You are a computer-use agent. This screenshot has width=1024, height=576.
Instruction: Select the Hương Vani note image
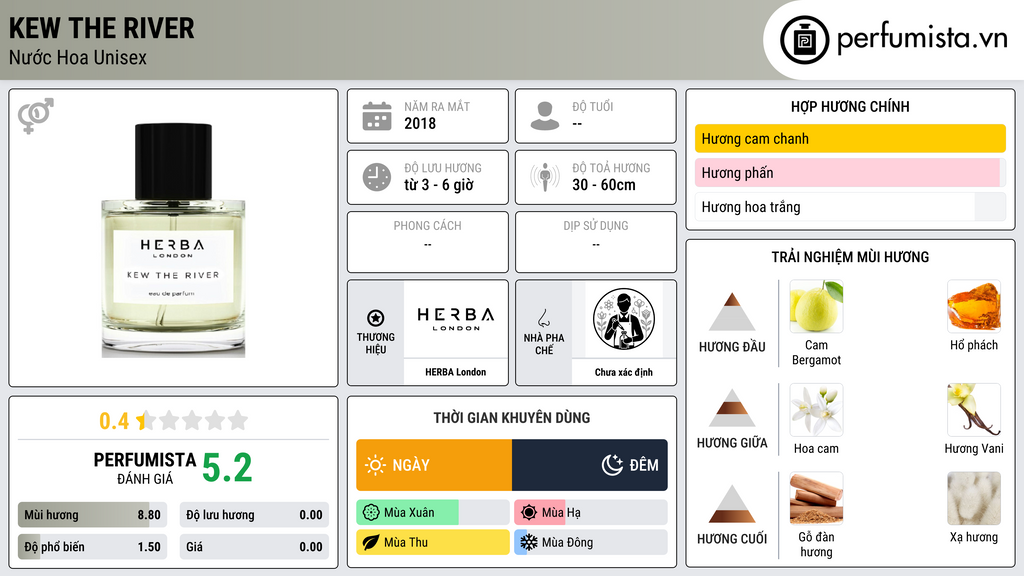[x=974, y=409]
